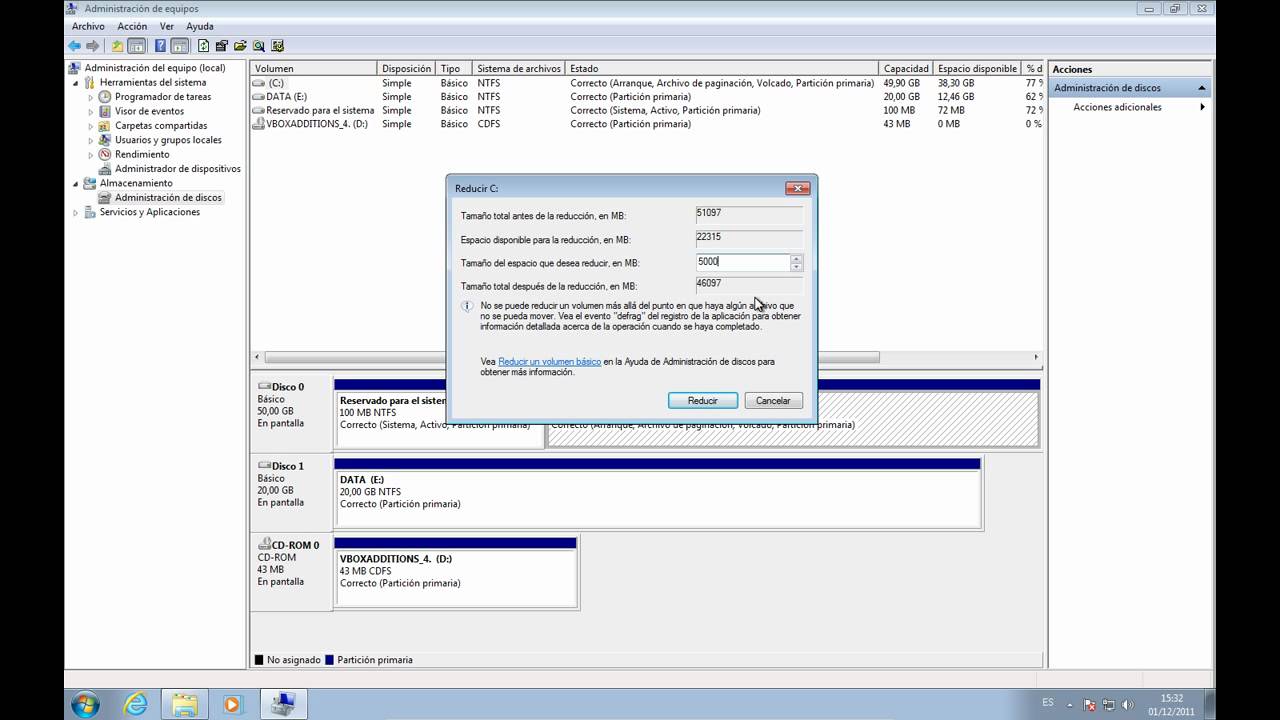Collapse Almacenamiento tree node
1280x720 pixels.
[x=75, y=184]
